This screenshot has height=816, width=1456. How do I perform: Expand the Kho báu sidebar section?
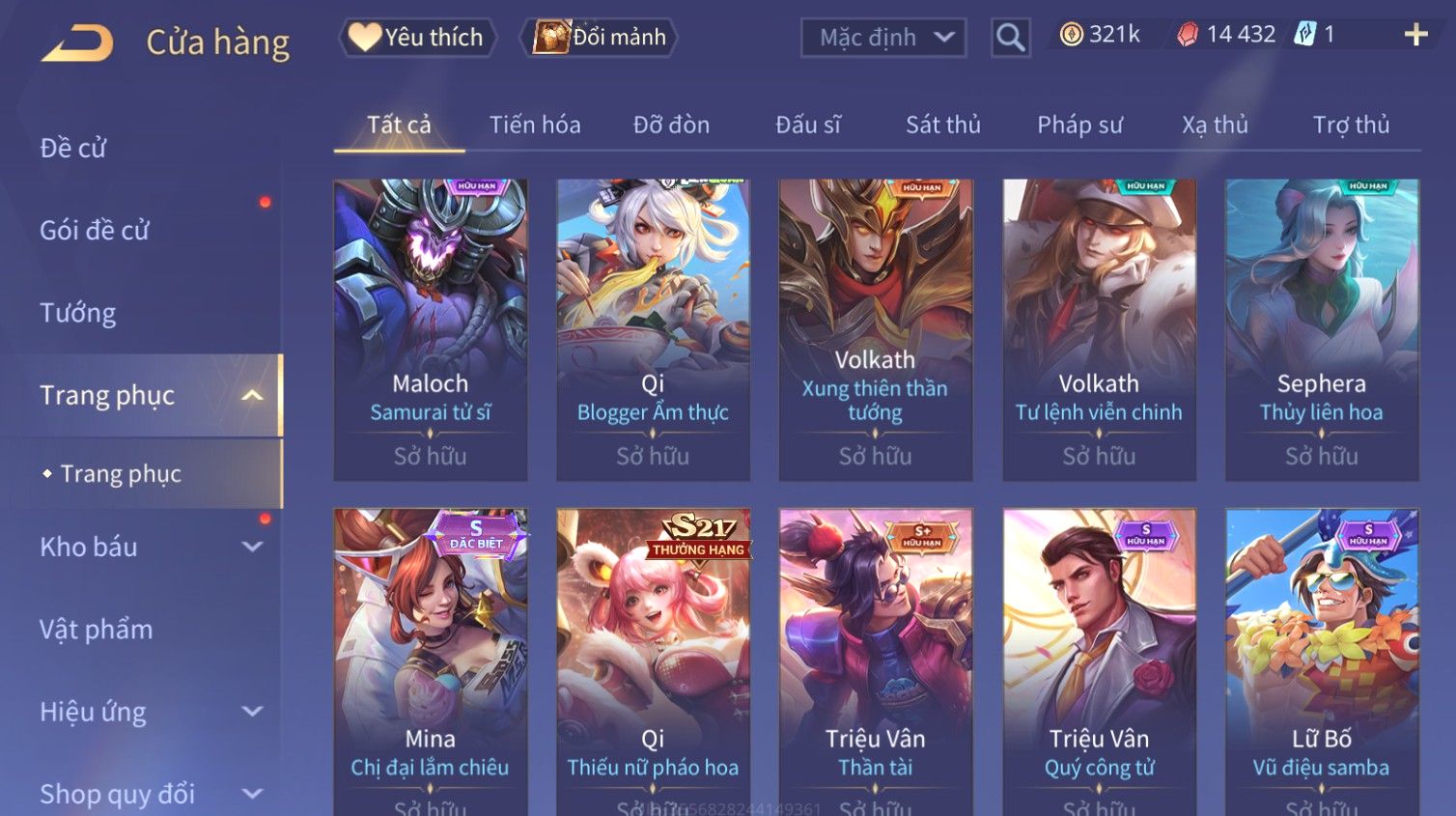[x=252, y=547]
